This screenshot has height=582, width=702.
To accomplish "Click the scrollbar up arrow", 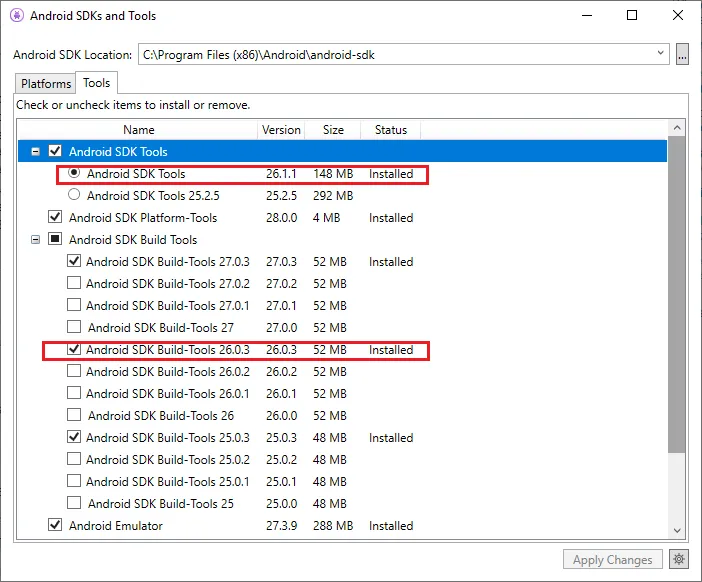I will click(x=677, y=128).
